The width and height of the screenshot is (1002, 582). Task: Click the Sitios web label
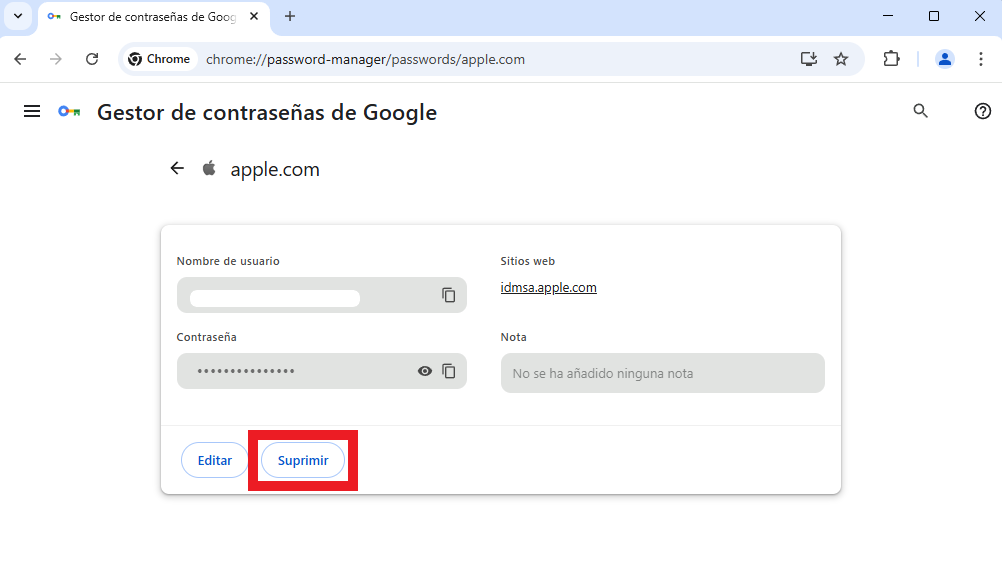528,261
